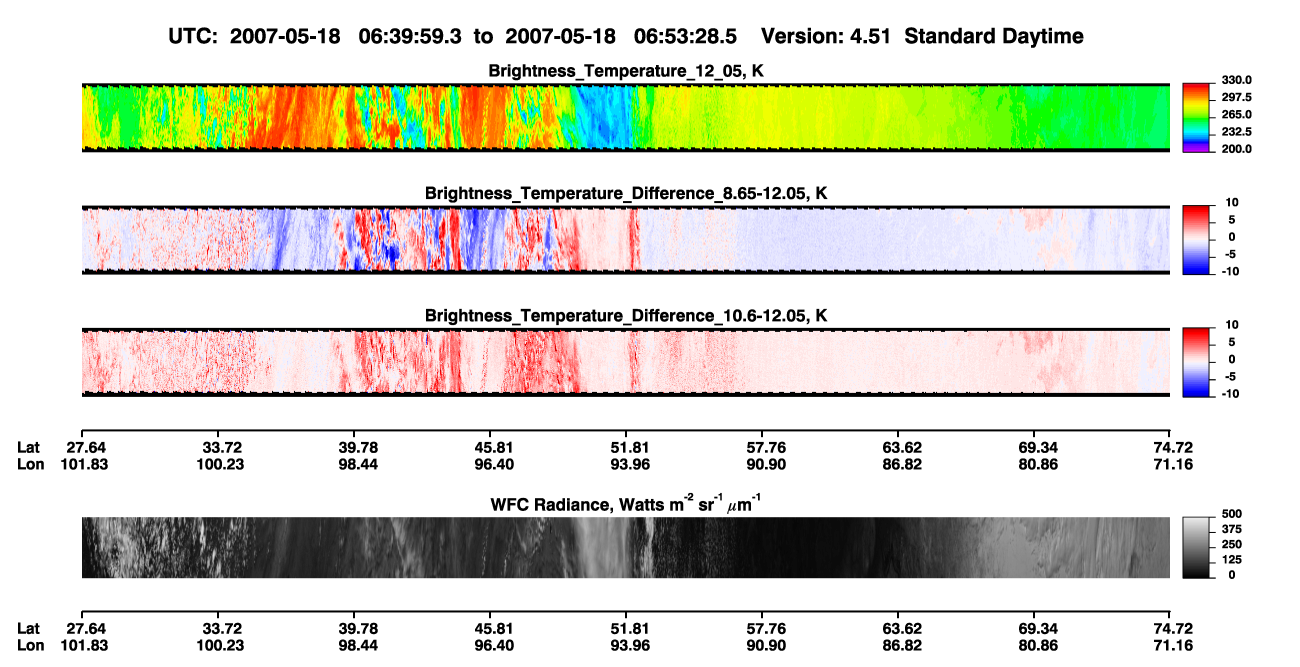The height and width of the screenshot is (667, 1300).
Task: Click the 10 value on the 10.6-12.05 color bar
Action: pos(1234,325)
